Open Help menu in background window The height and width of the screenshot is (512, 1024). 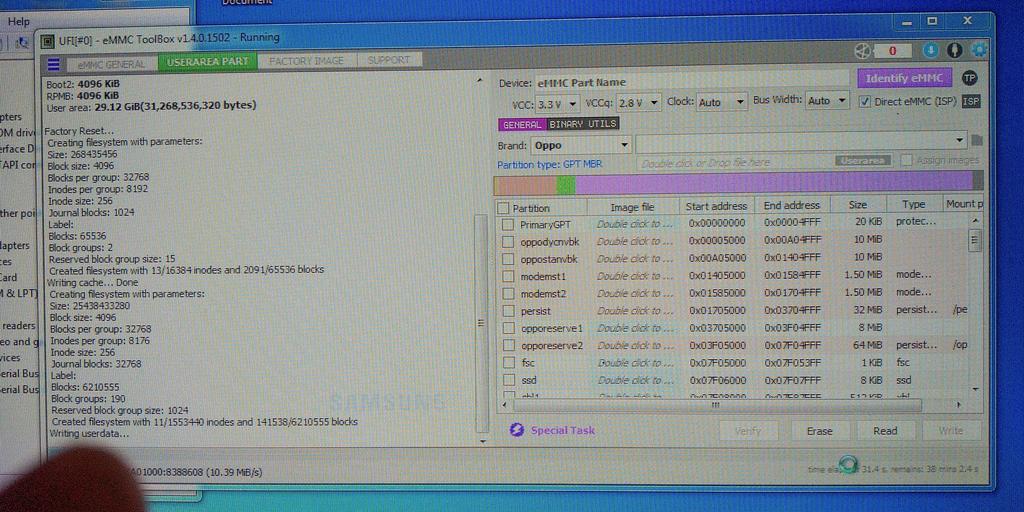pyautogui.click(x=19, y=22)
